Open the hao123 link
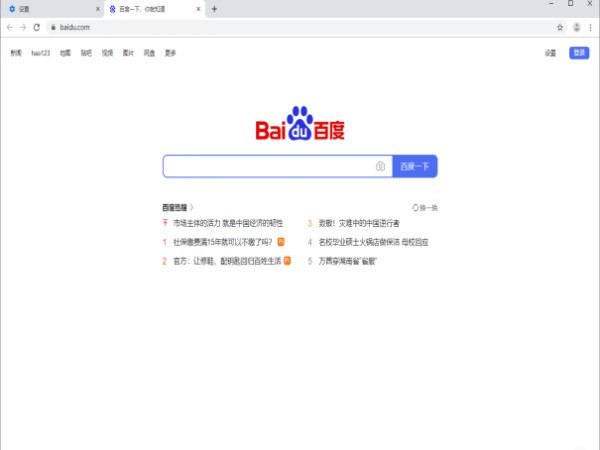Viewport: 600px width, 450px height. click(x=41, y=53)
